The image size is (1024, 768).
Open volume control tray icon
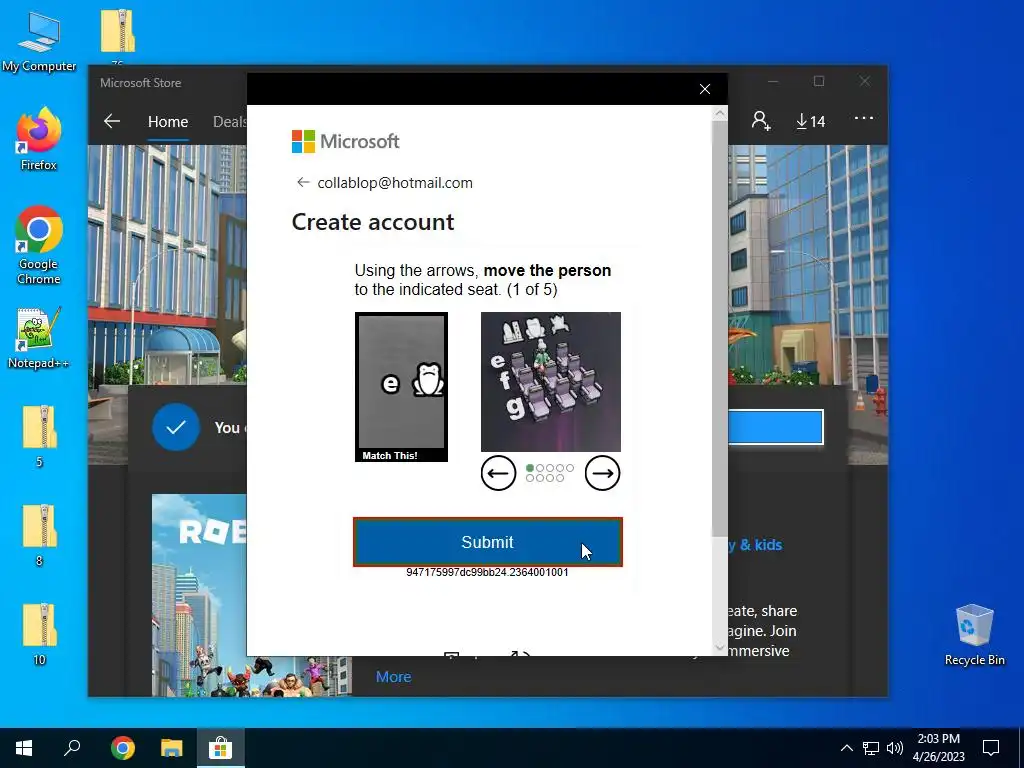tap(895, 748)
